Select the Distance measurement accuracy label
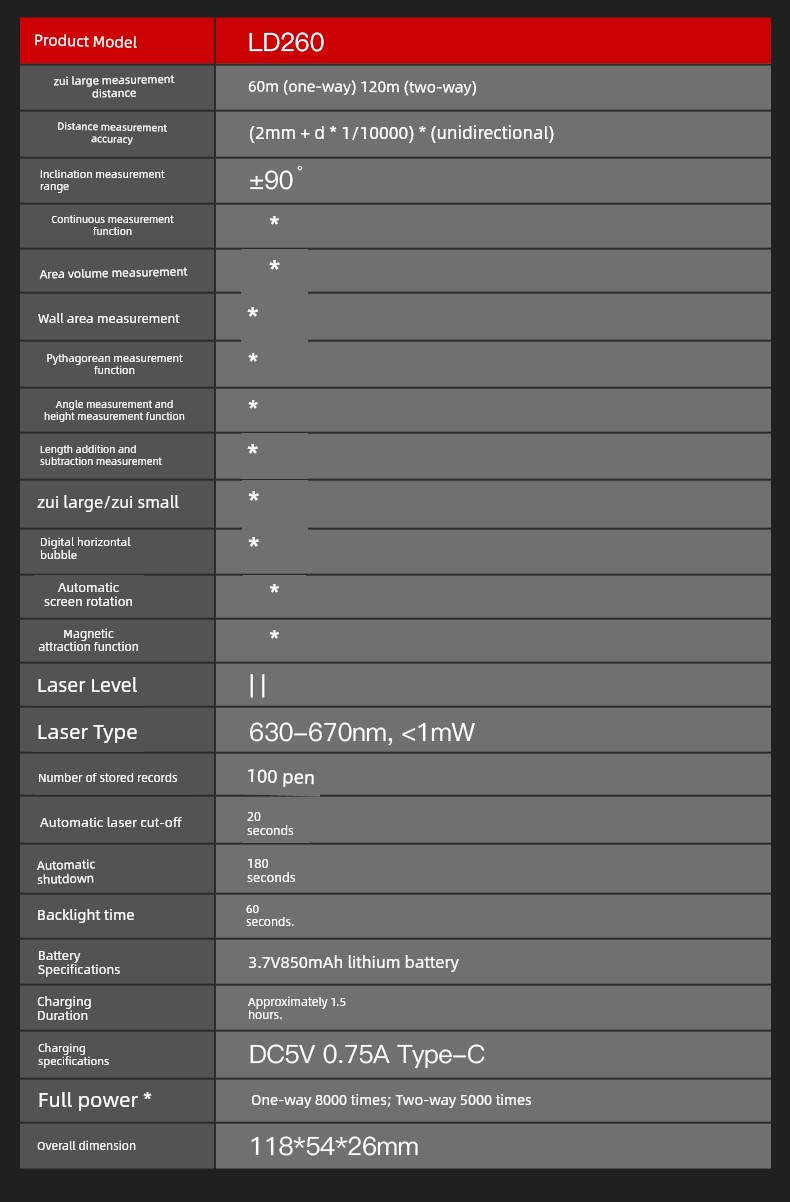 coord(112,133)
